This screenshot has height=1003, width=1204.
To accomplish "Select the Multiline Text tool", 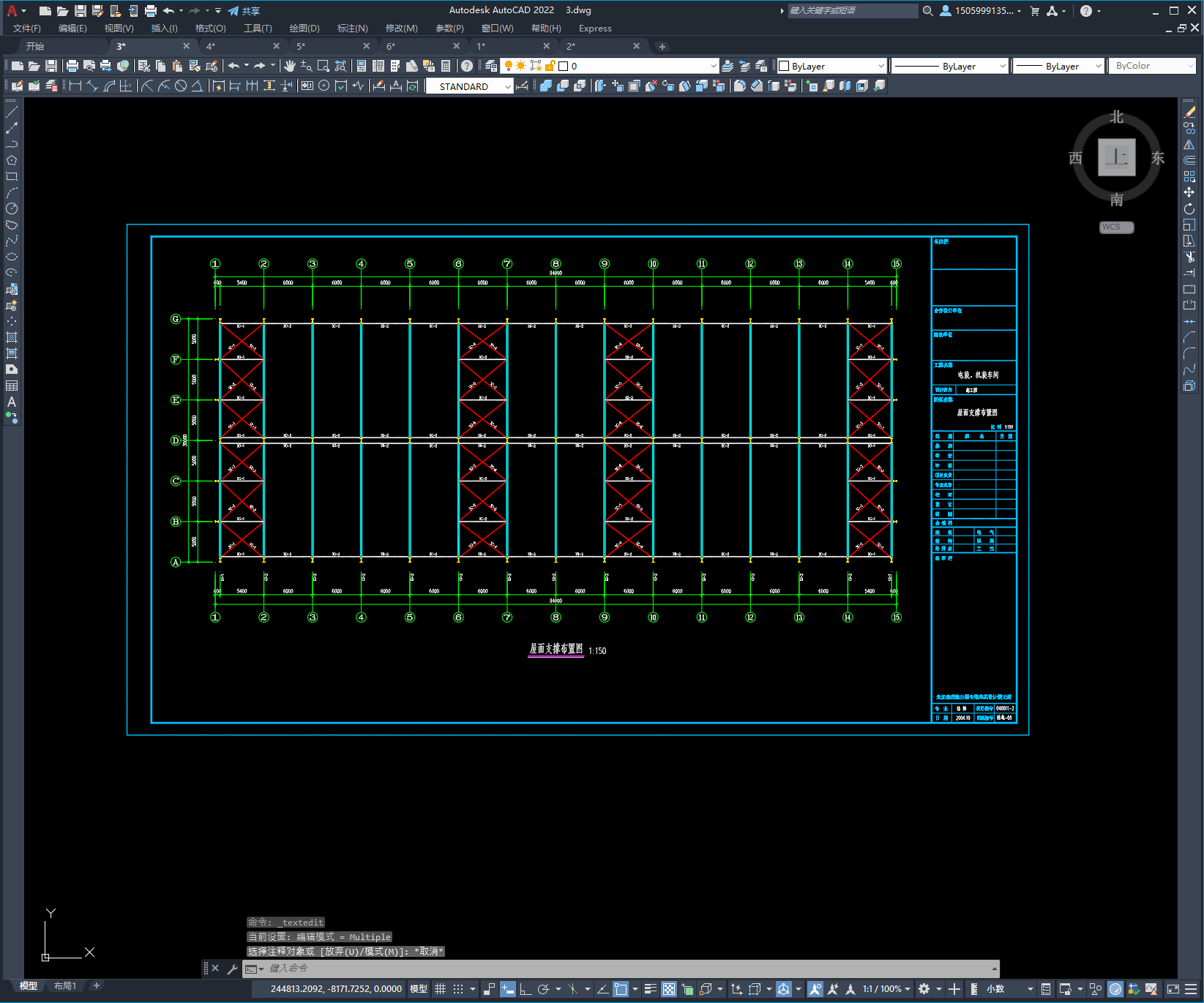I will [x=12, y=402].
